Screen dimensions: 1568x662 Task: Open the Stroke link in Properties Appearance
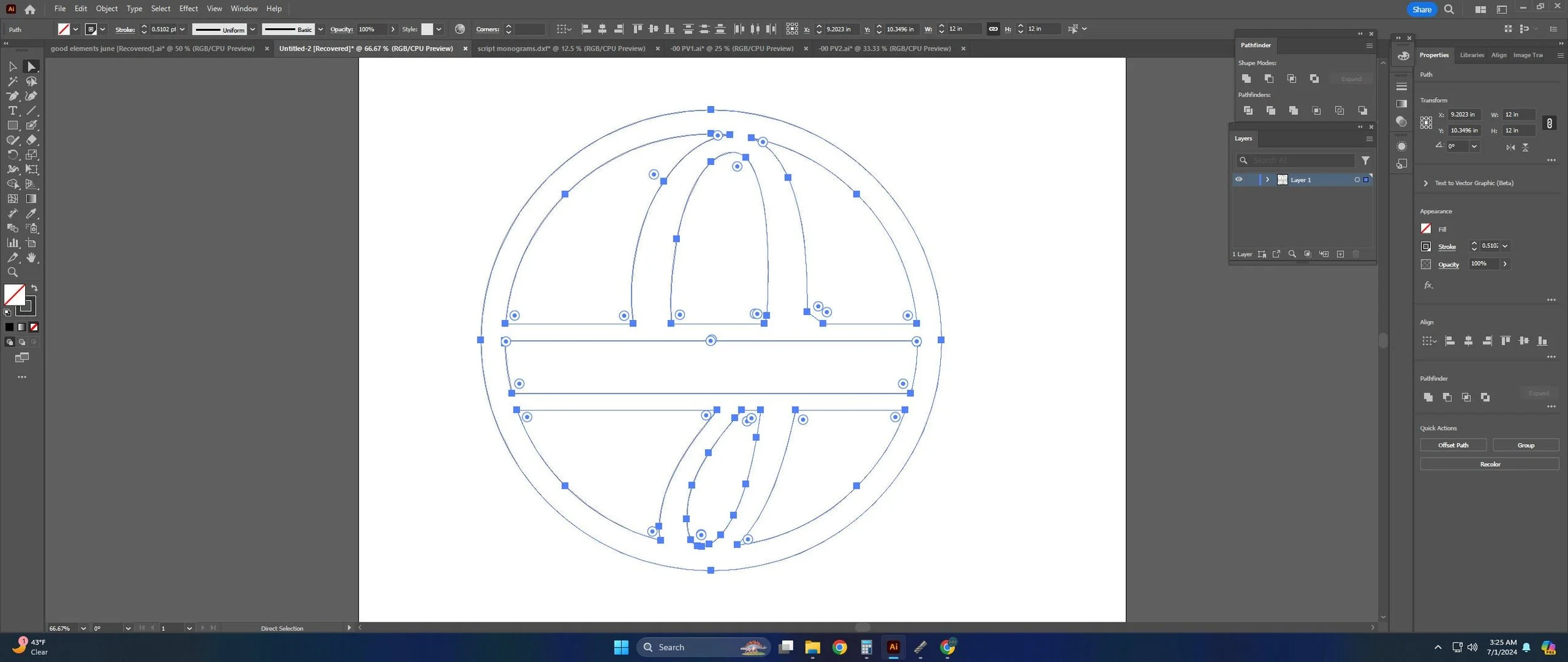(1446, 247)
